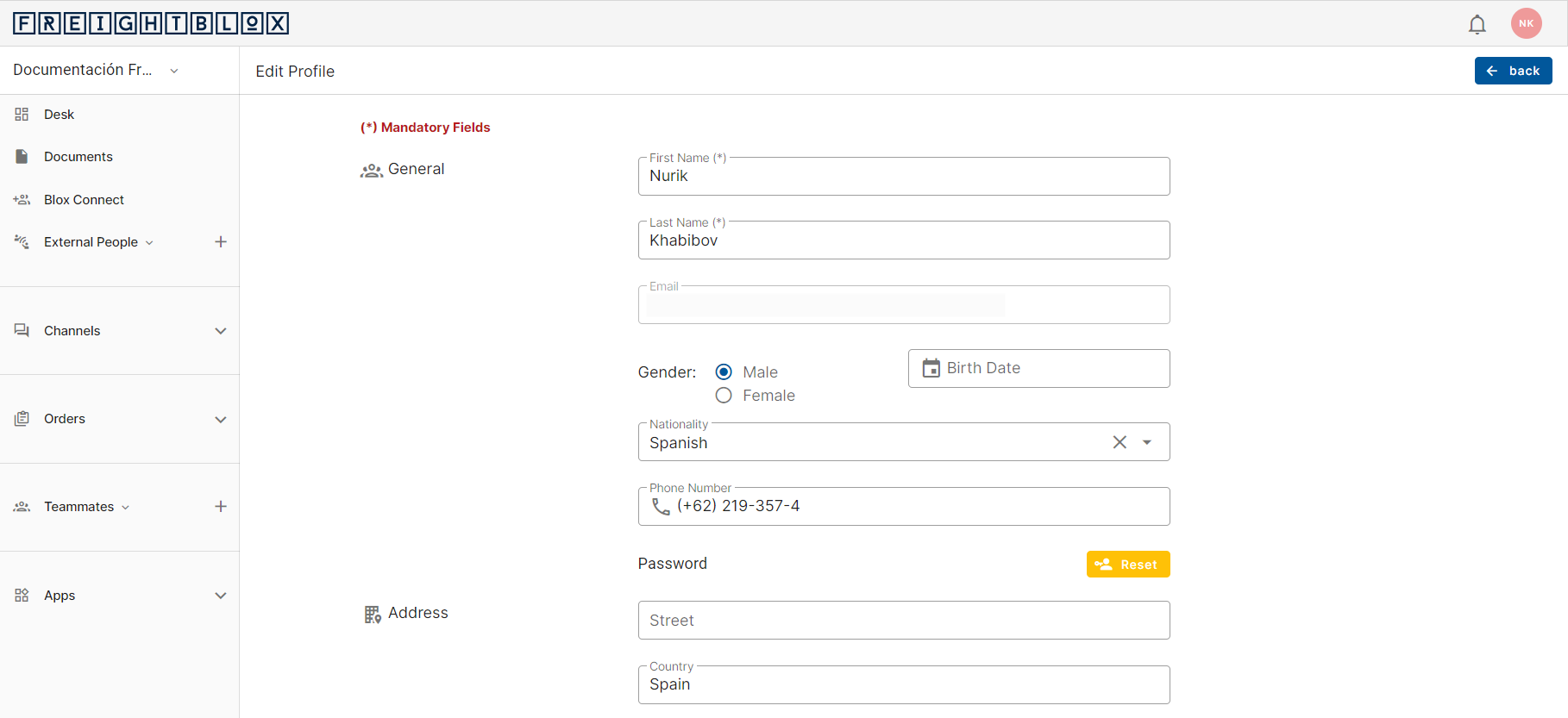This screenshot has width=1568, height=718.
Task: Click the calendar icon in Birth Date
Action: coord(931,368)
